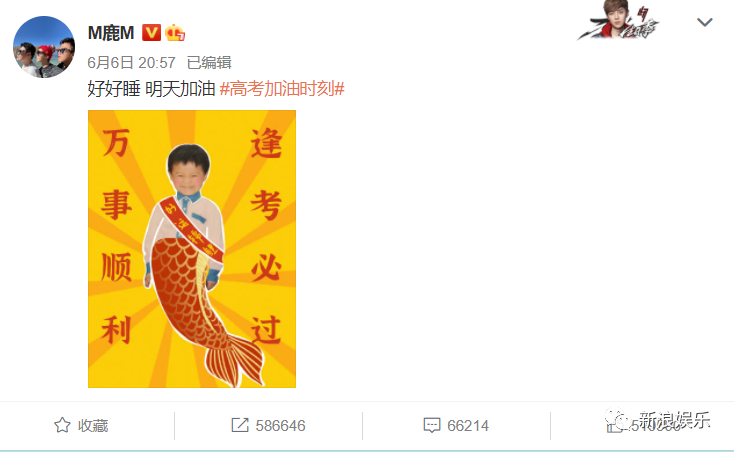Click the star favorite icon
Viewport: 734px width, 452px height.
62,425
